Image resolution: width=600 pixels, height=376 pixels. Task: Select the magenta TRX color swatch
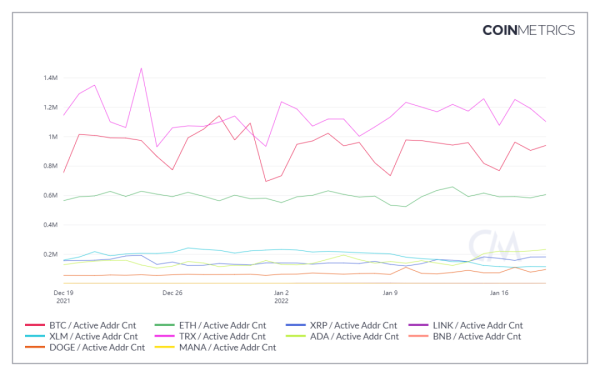(165, 336)
